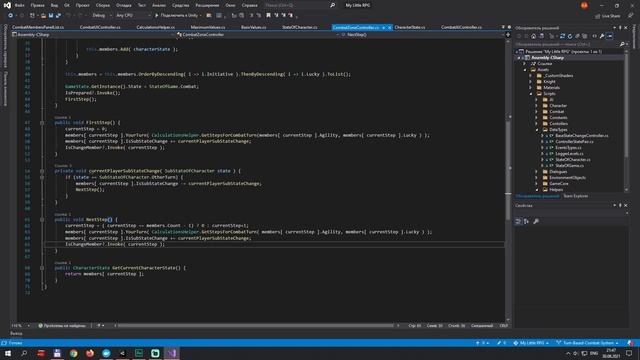Click the Save All toolbar icon
The width and height of the screenshot is (640, 360).
point(58,16)
